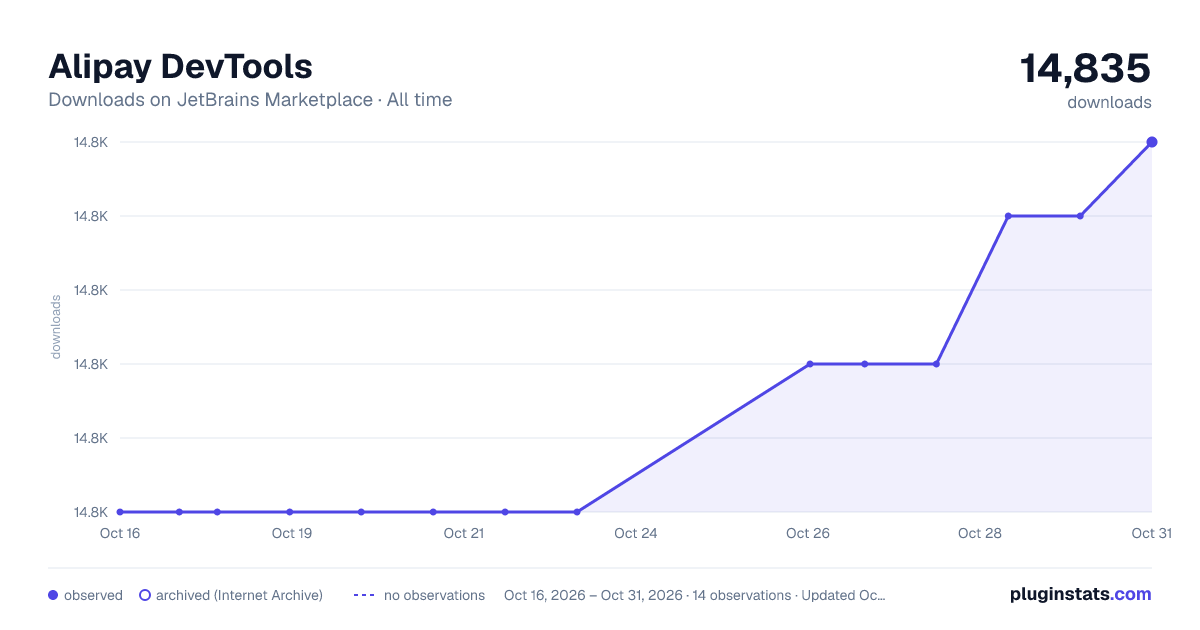Select the first data point above Oct 16
1200x630 pixels.
120,512
